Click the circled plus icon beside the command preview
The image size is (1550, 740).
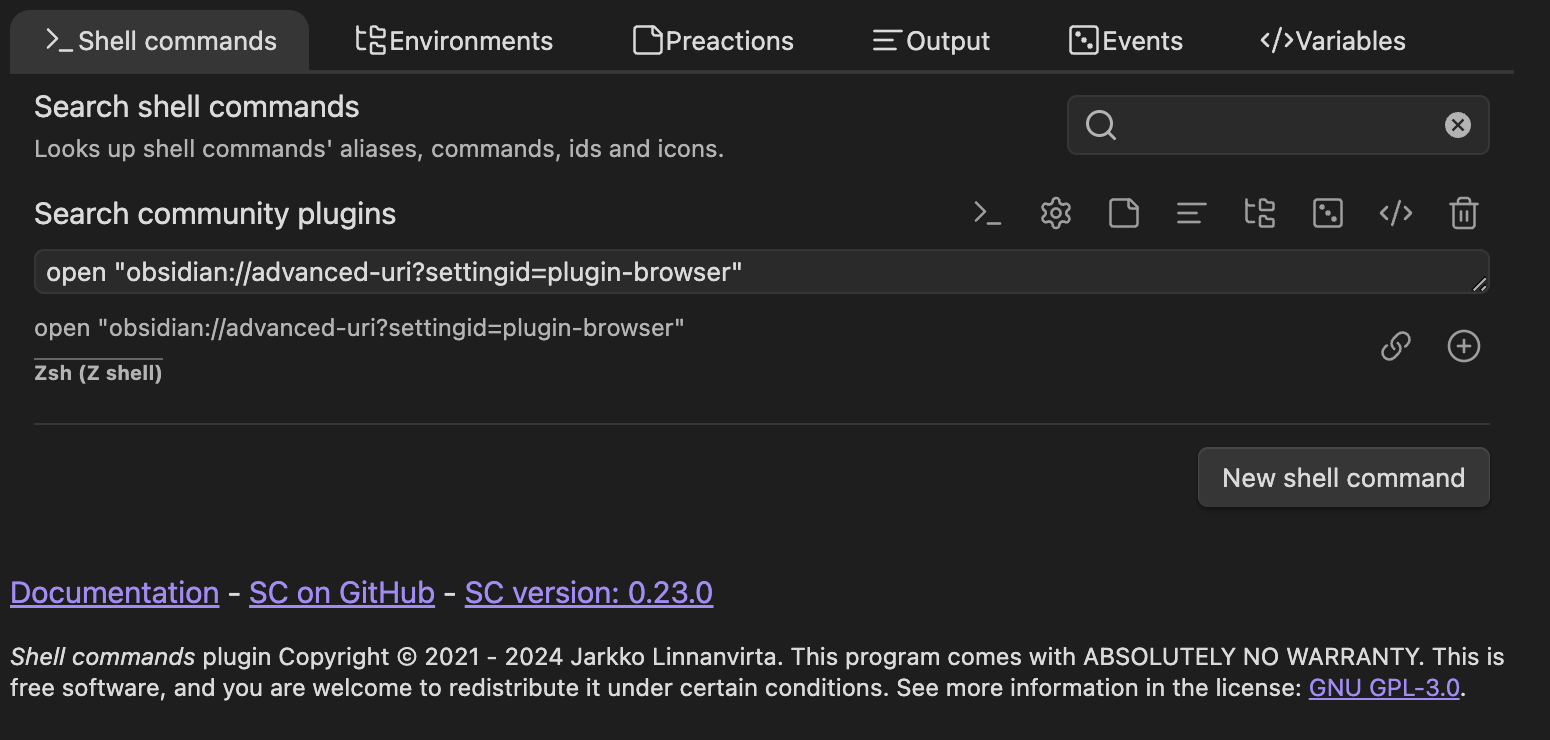coord(1464,346)
